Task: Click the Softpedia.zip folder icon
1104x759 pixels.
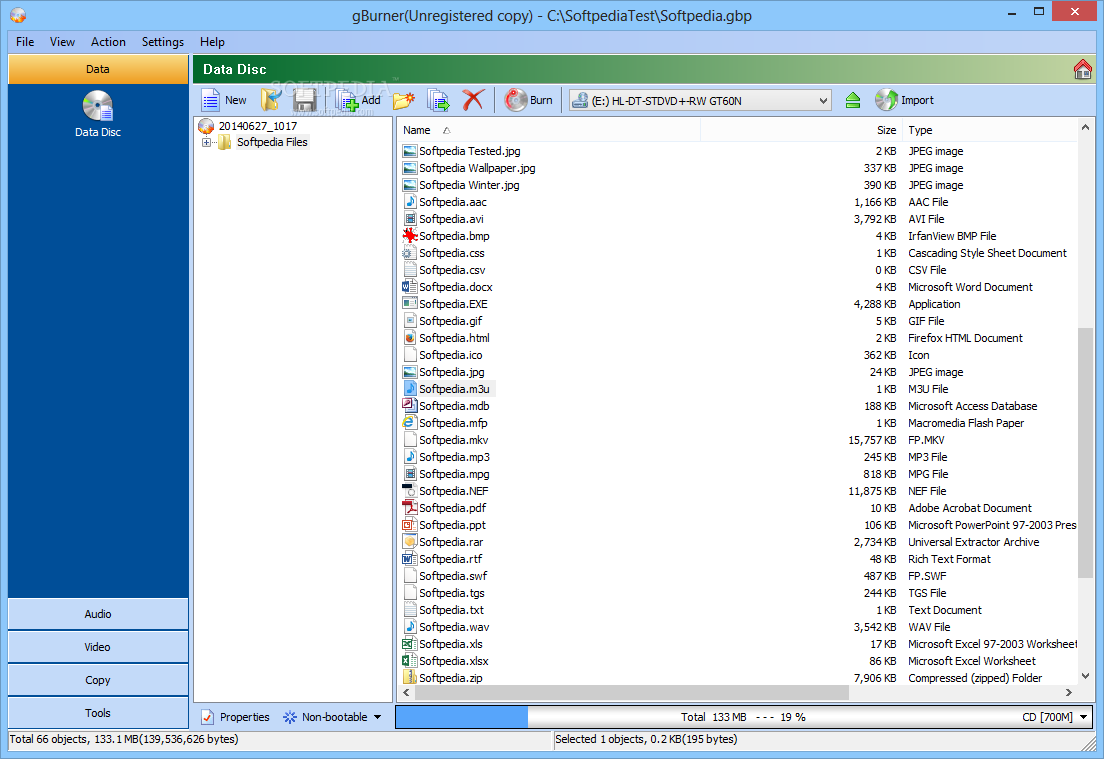Action: (410, 677)
